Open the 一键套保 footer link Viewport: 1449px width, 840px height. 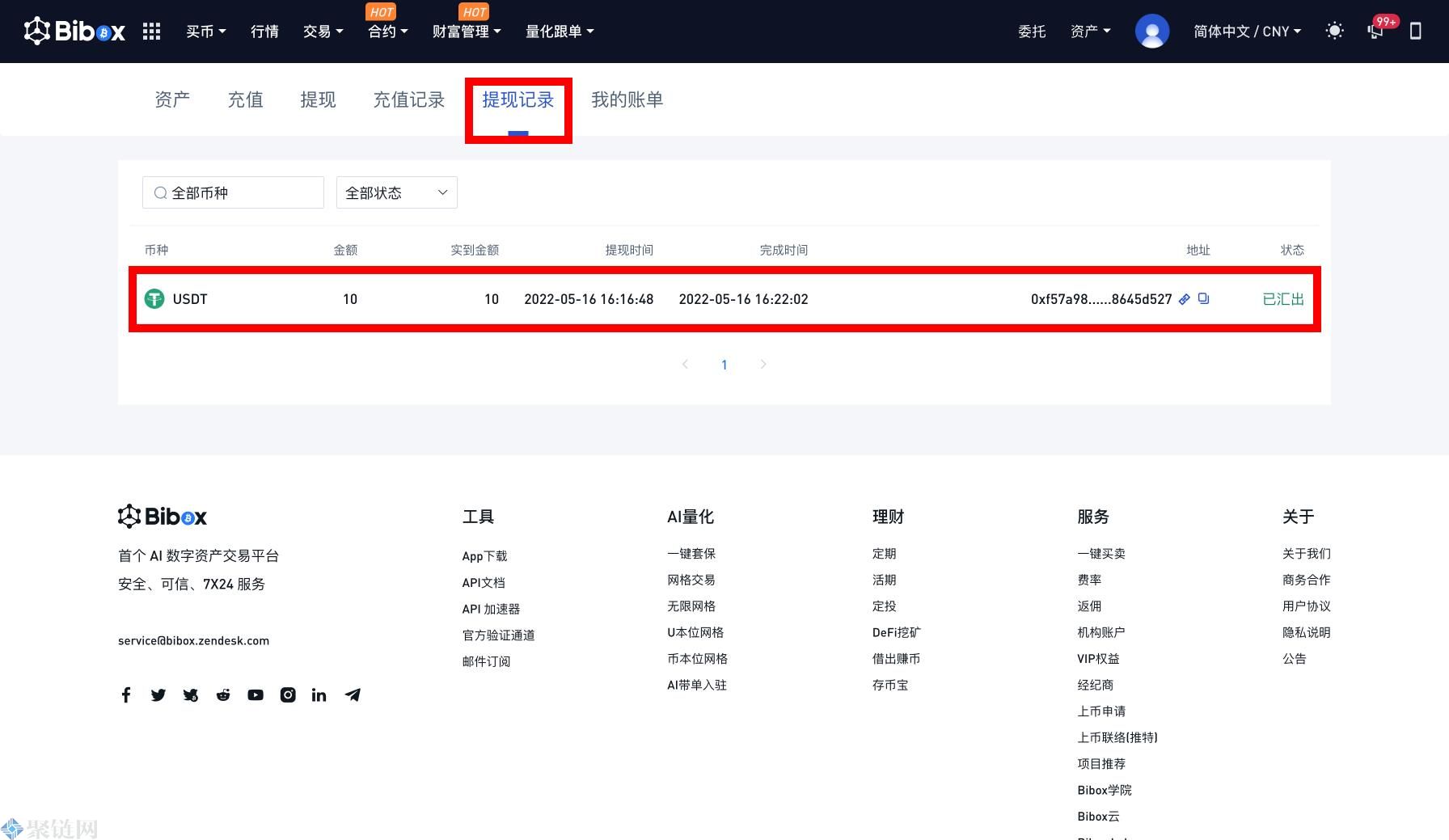click(x=691, y=553)
